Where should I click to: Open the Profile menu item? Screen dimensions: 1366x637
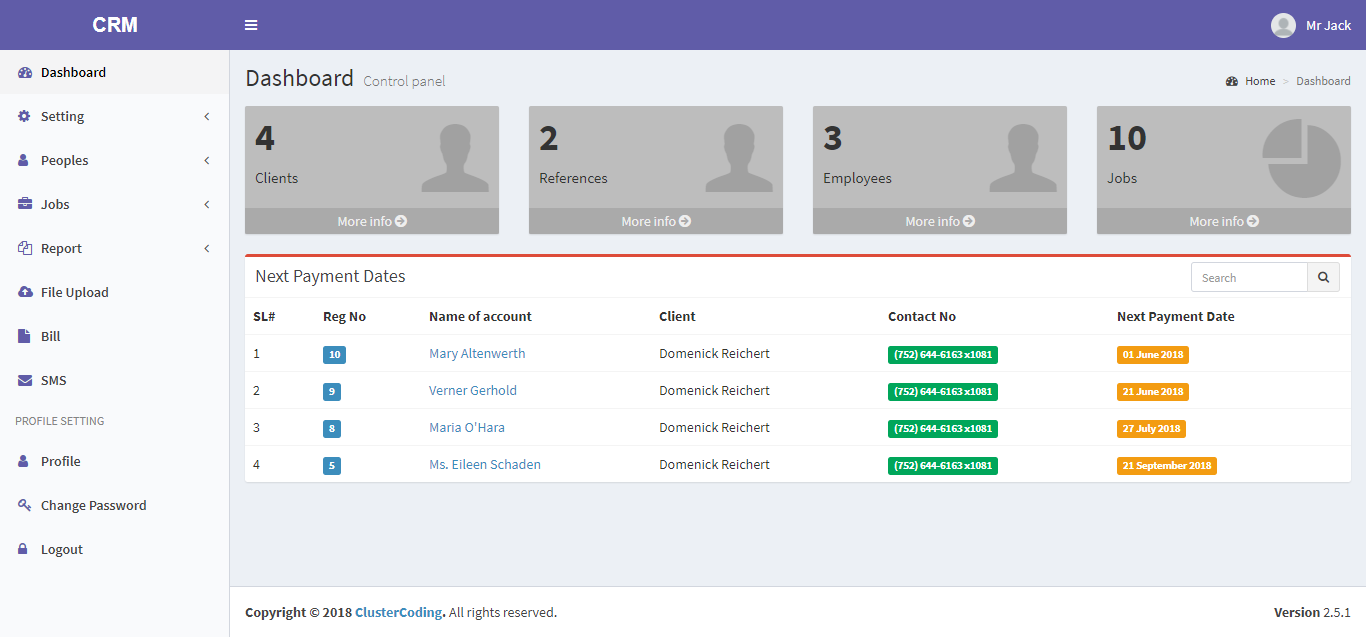(60, 461)
